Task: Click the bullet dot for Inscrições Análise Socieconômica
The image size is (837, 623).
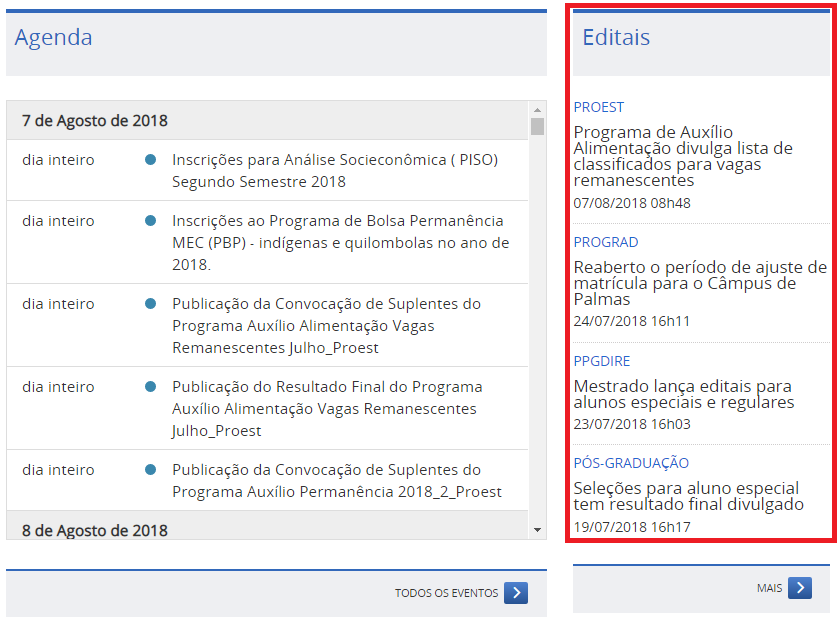Action: coord(150,160)
